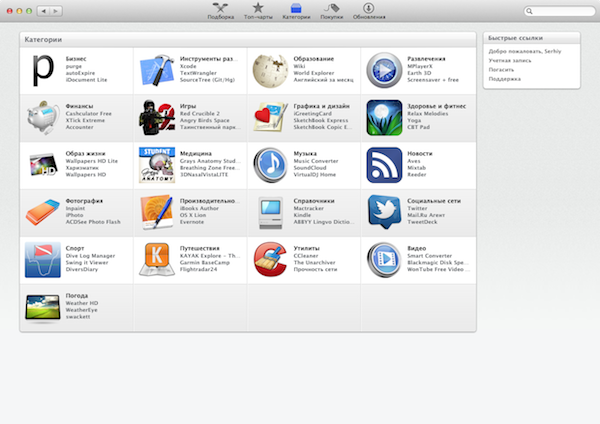
Task: Open the Новости RSS feed icon
Action: (384, 165)
